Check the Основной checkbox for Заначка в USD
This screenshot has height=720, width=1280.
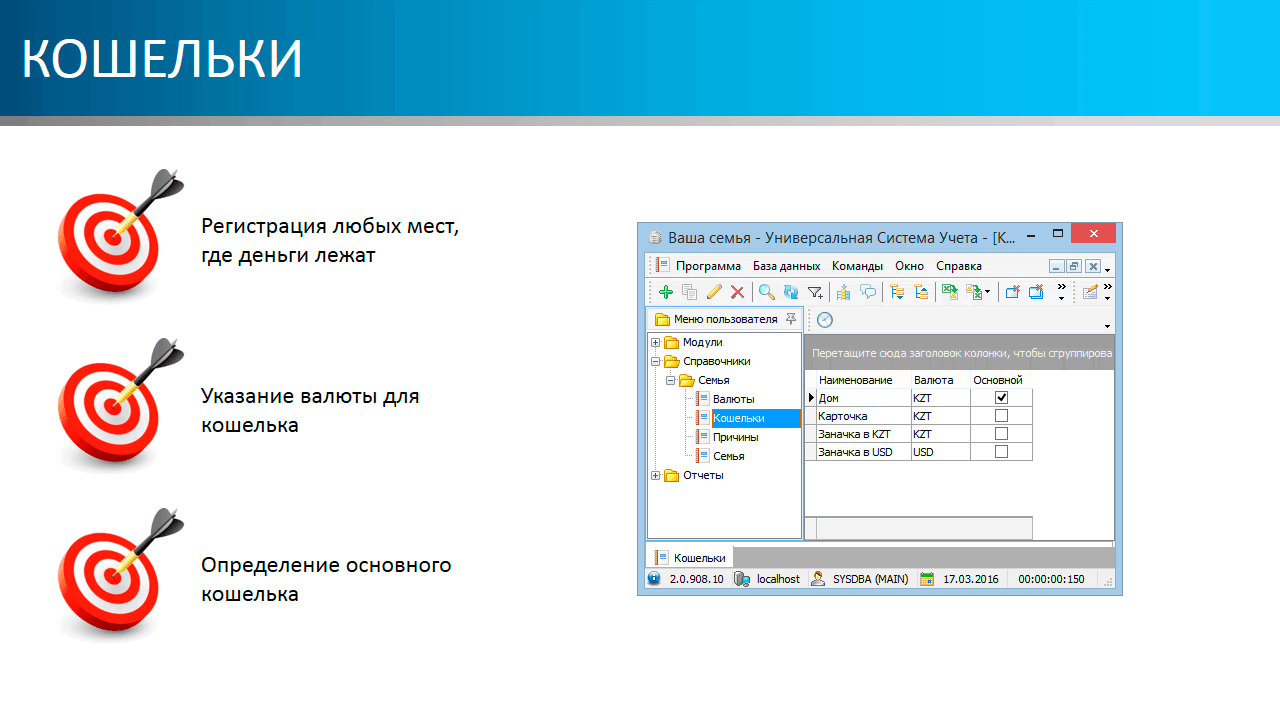tap(1001, 452)
